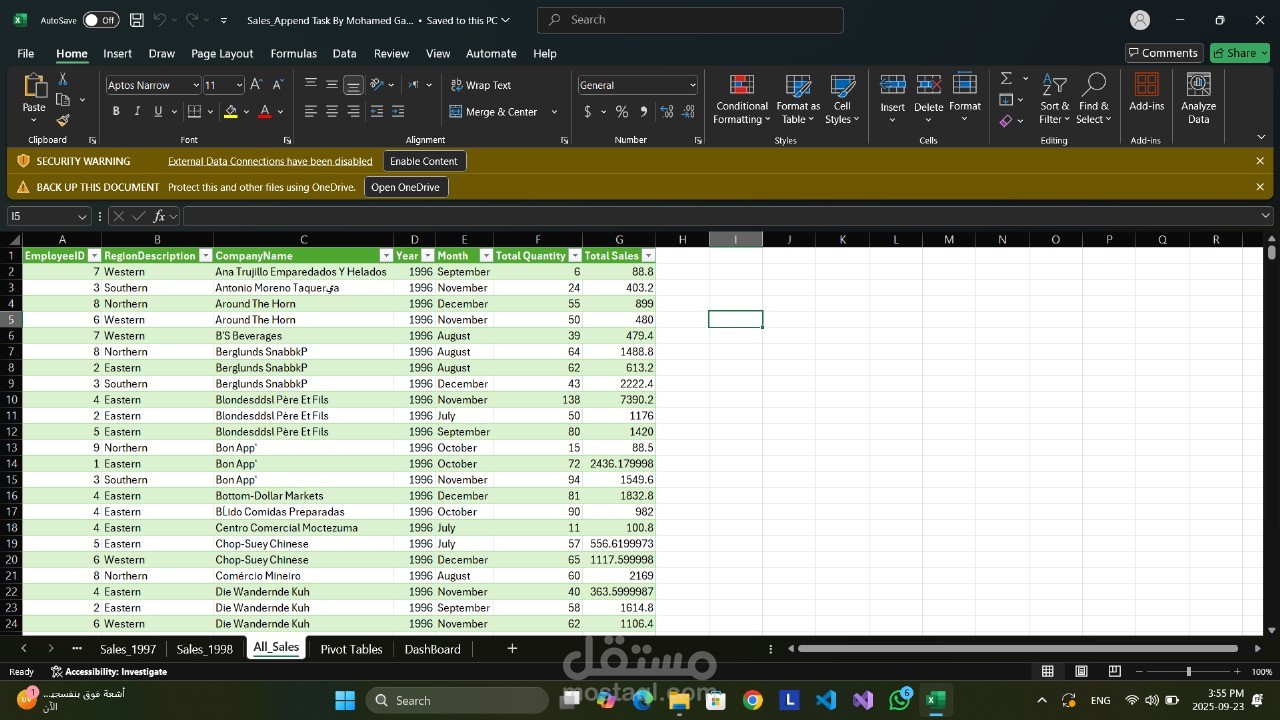
Task: Switch to the Pivot Tables sheet
Action: [x=351, y=649]
